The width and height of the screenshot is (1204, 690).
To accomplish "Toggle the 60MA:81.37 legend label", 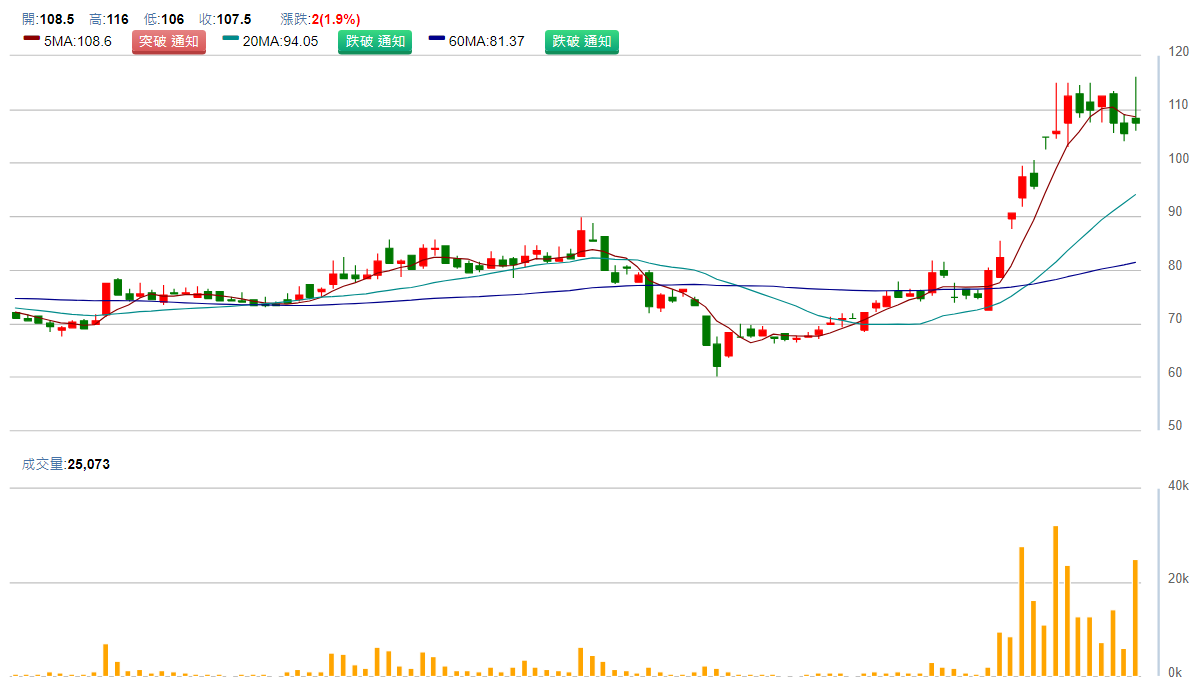I will 487,42.
